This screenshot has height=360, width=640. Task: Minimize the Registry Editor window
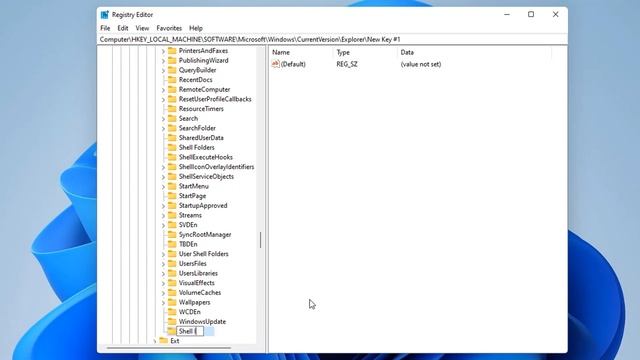507,14
